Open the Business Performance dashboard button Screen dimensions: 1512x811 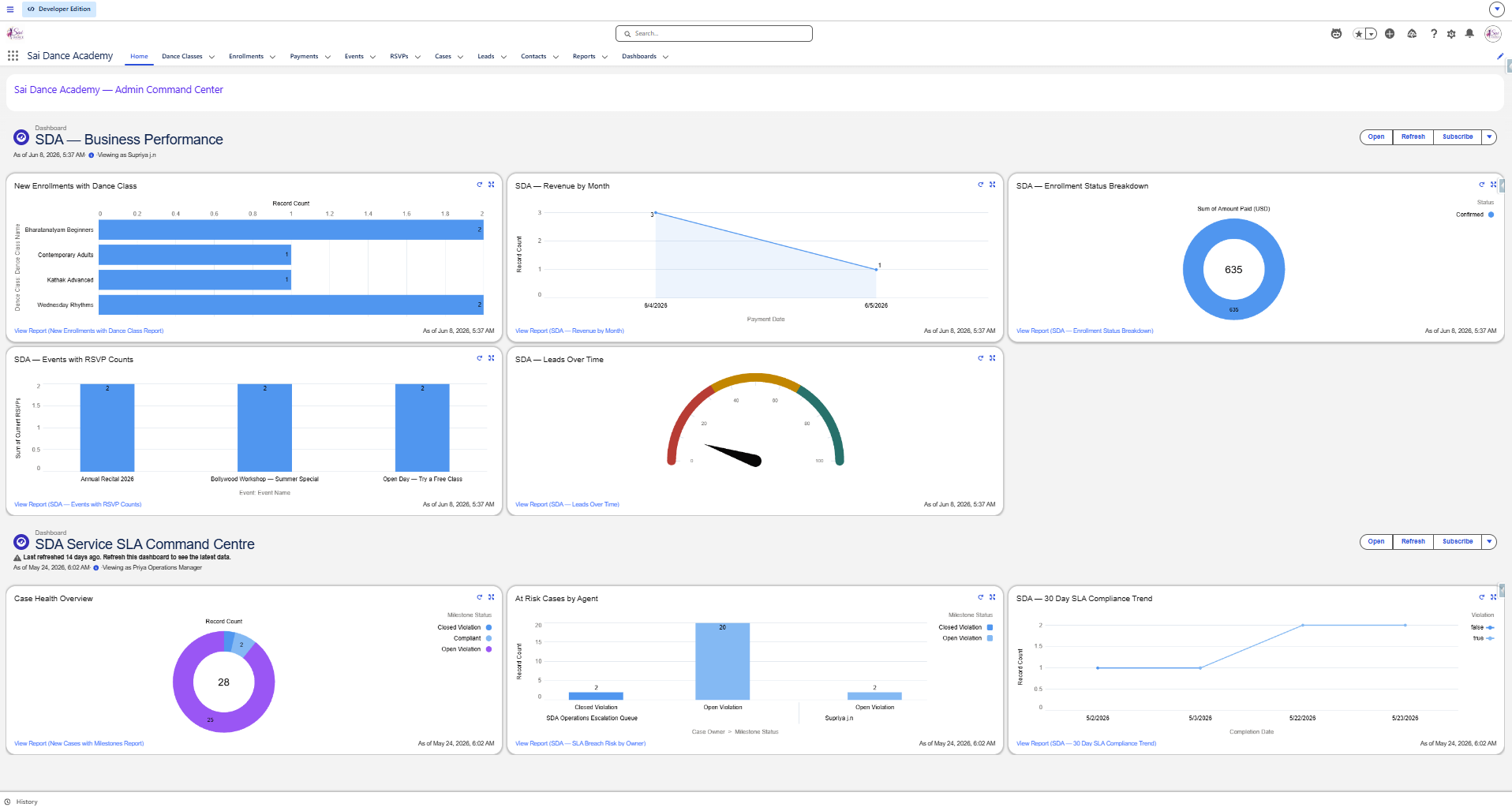1376,137
